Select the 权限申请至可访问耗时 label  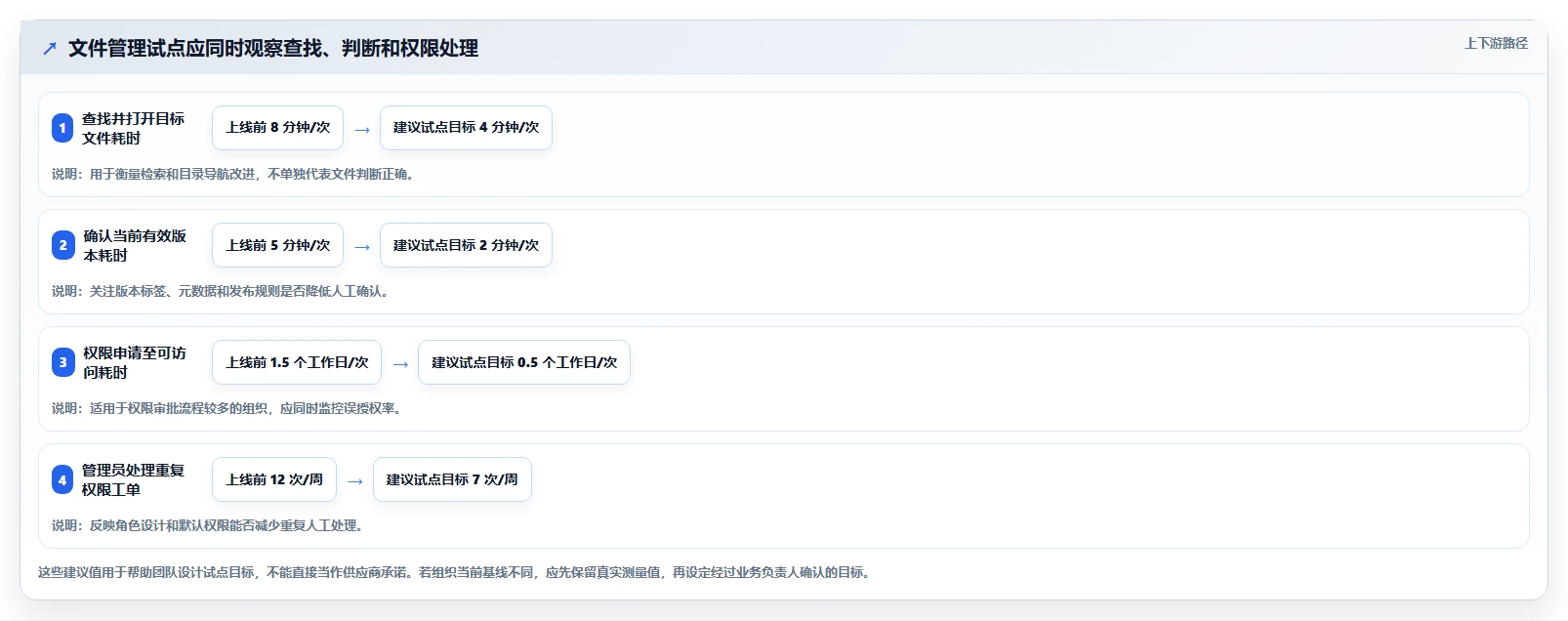click(x=134, y=362)
